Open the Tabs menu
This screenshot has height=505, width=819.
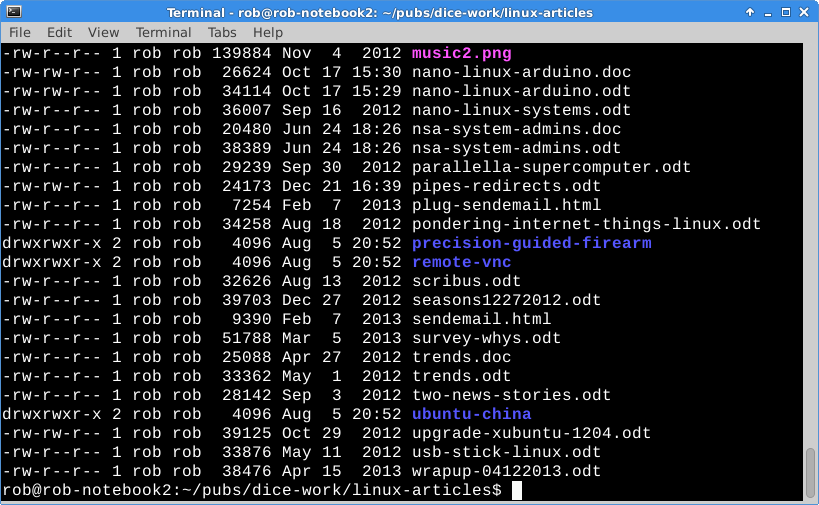point(222,32)
